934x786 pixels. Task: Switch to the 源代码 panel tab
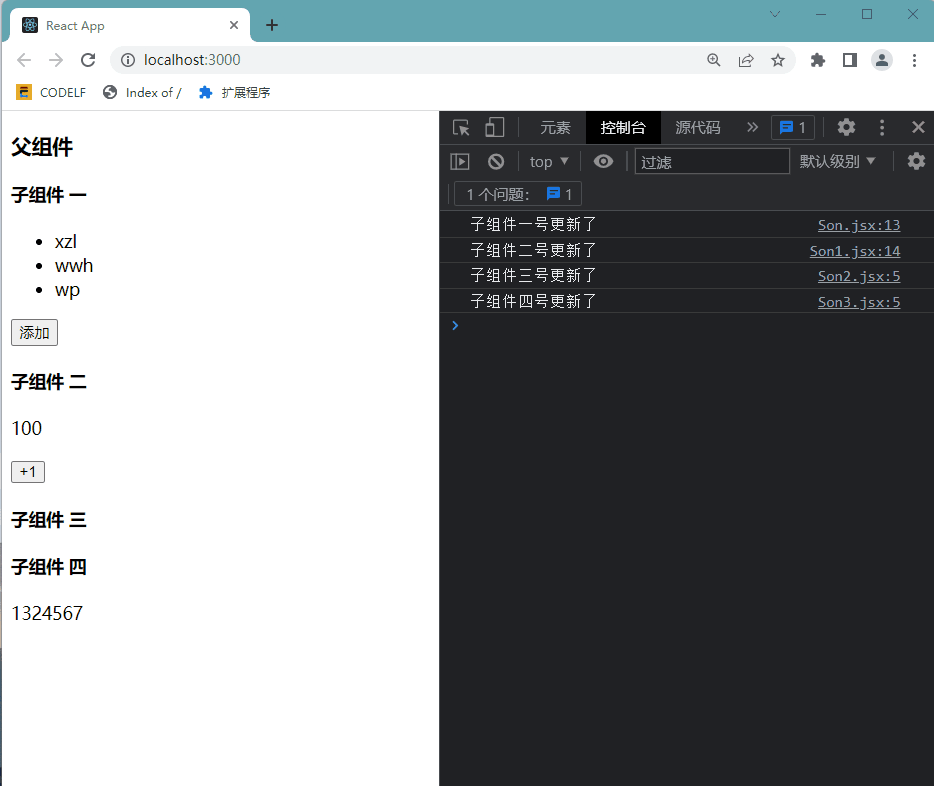(x=697, y=127)
